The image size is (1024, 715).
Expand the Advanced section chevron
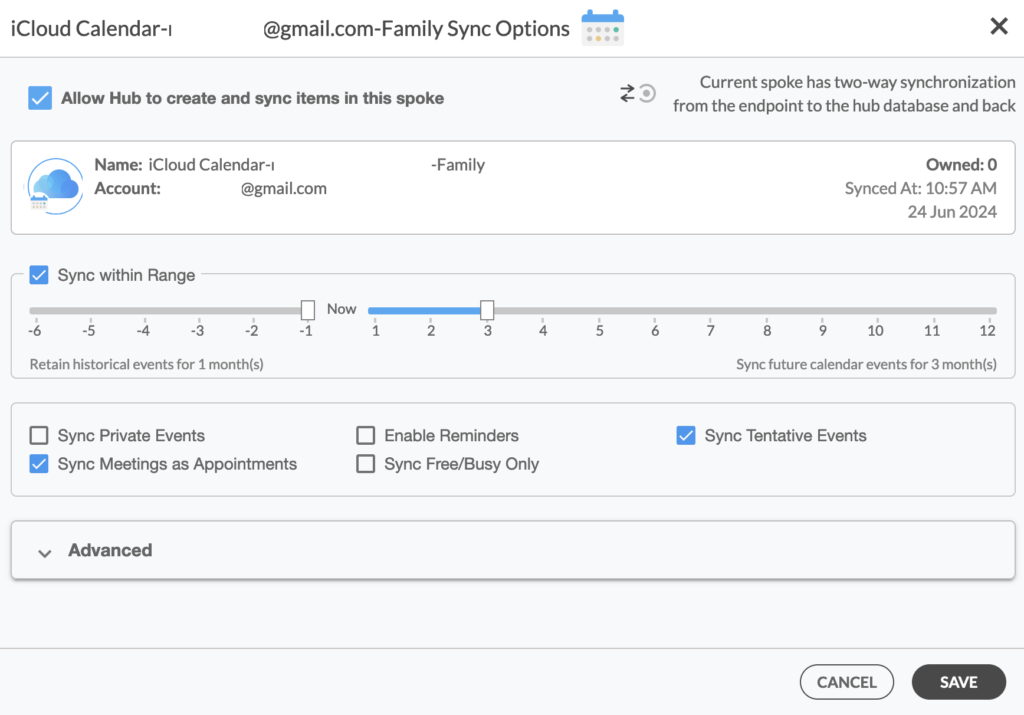click(x=44, y=553)
